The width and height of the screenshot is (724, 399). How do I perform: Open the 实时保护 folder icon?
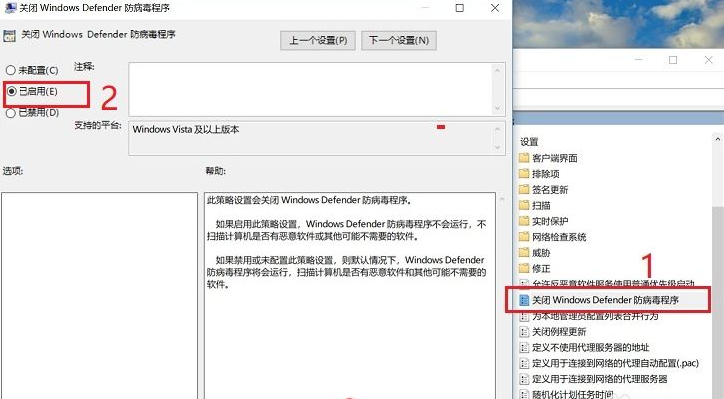(524, 221)
